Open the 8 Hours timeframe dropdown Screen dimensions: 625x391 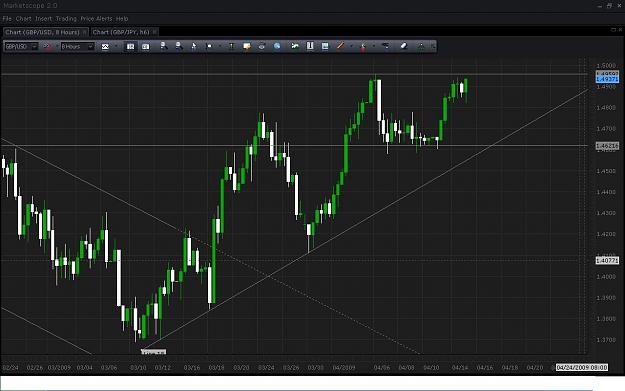pyautogui.click(x=90, y=47)
